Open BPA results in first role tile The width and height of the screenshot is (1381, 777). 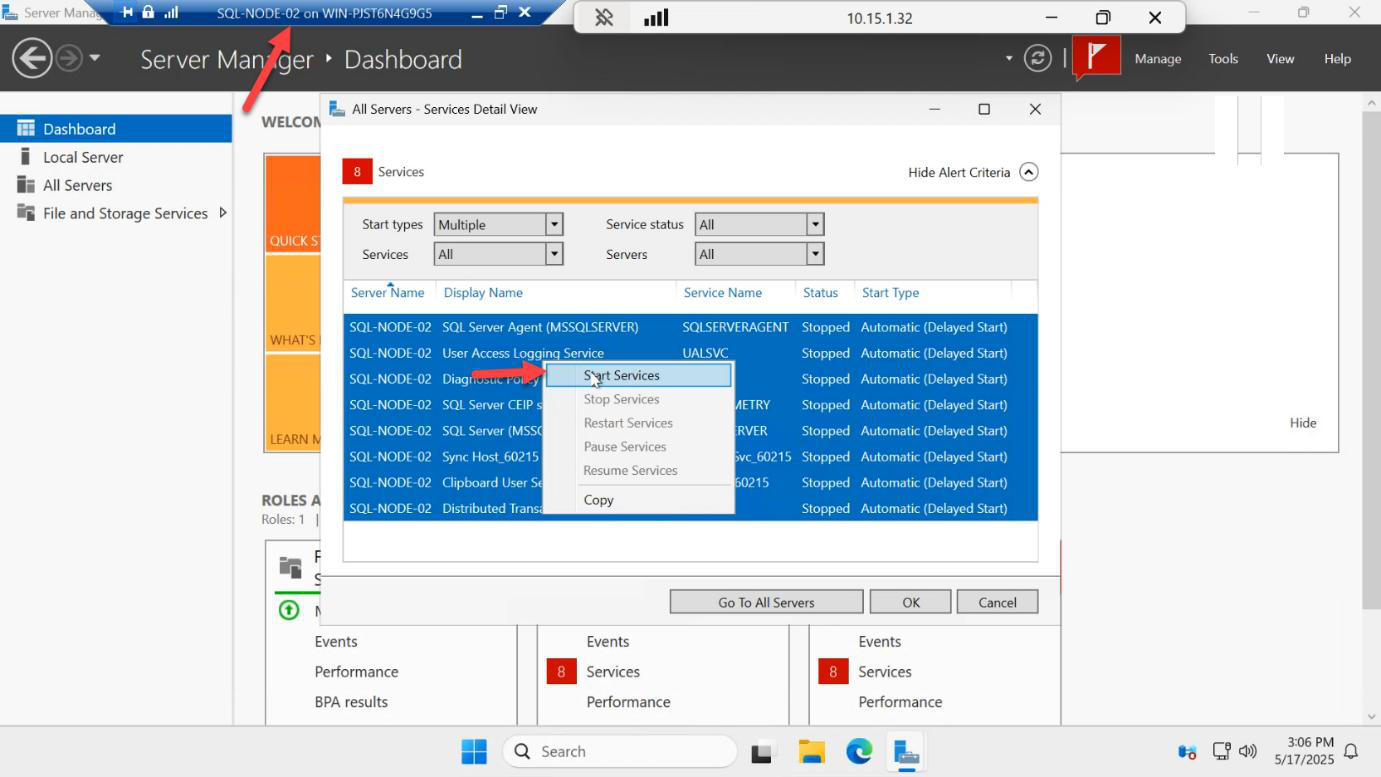coord(351,702)
